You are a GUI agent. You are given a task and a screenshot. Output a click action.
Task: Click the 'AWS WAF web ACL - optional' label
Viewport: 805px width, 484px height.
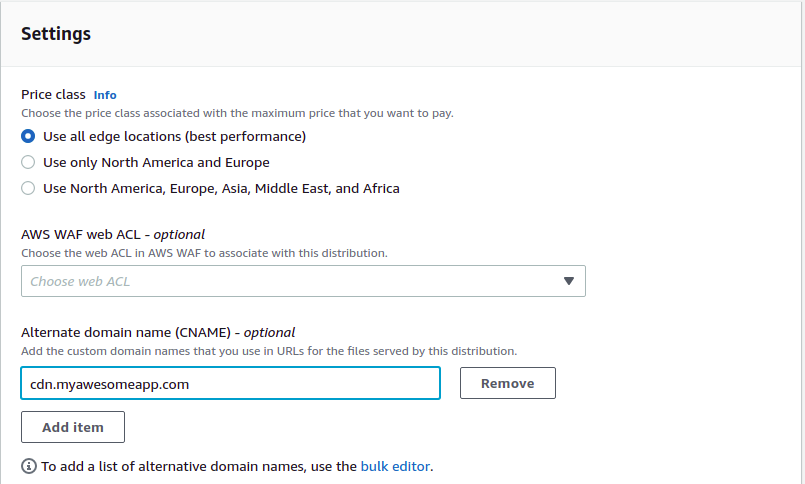(113, 234)
